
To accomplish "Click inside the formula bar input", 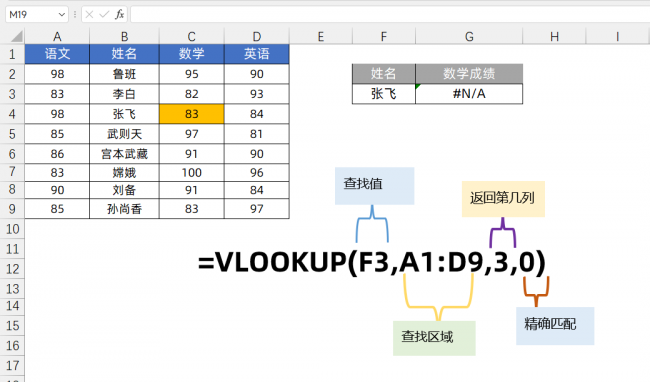I will 390,15.
